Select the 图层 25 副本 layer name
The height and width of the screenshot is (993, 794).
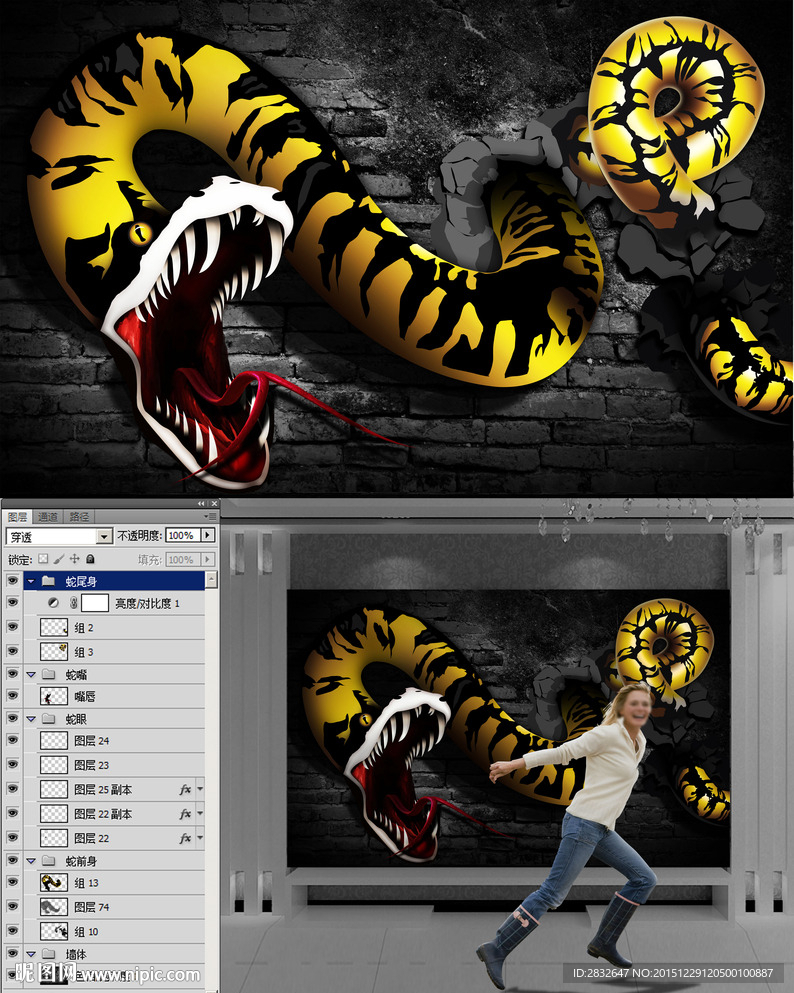point(103,790)
